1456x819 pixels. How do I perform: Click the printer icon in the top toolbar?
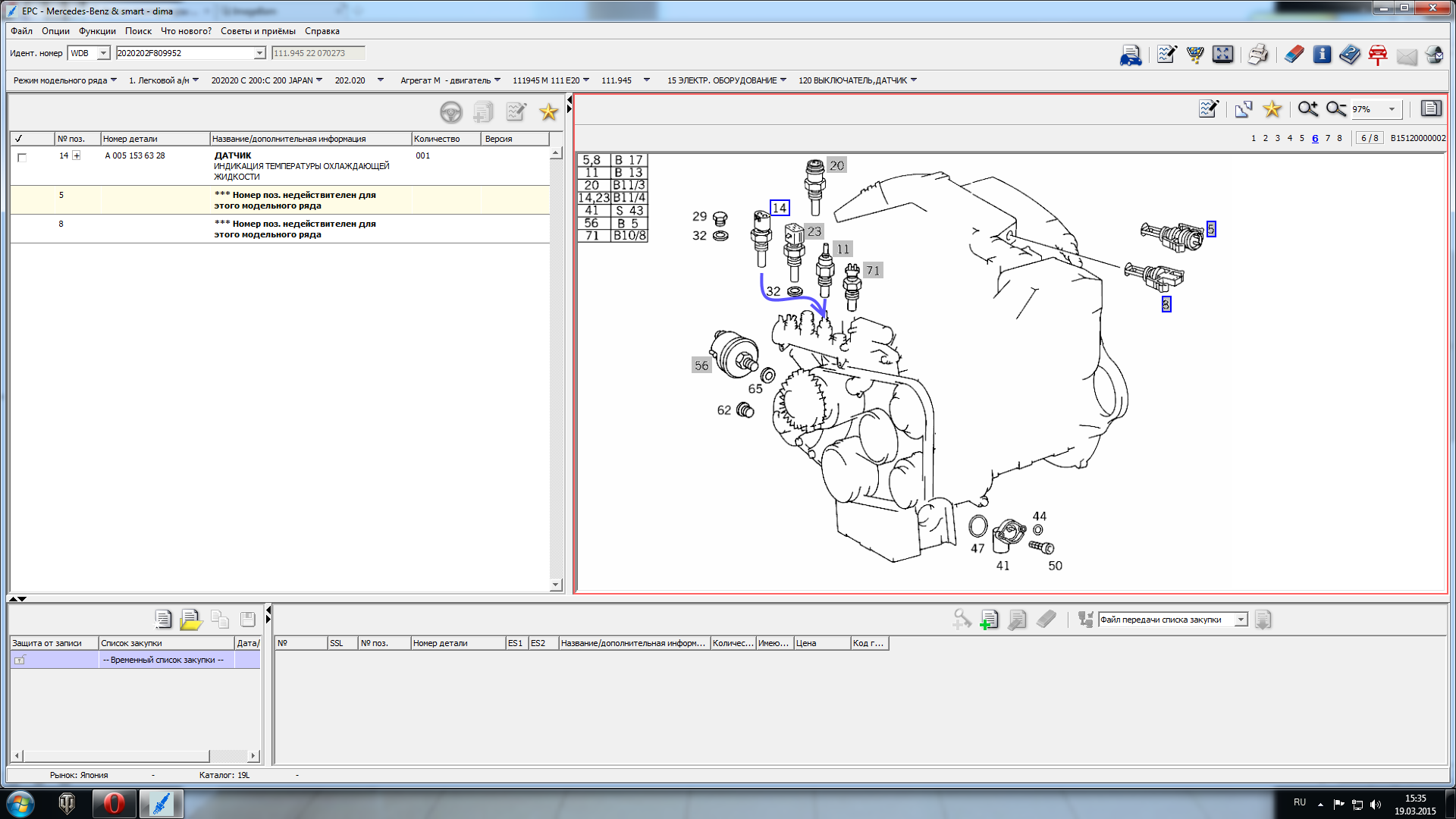coord(1258,55)
